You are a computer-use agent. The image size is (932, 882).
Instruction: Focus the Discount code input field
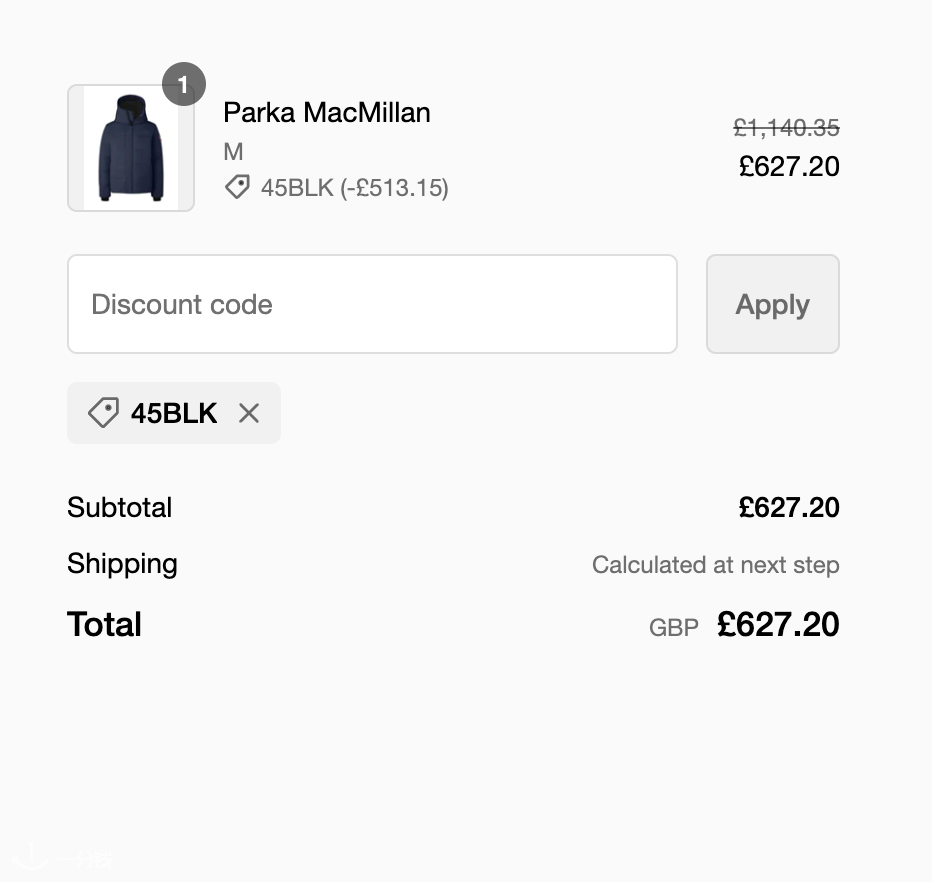pyautogui.click(x=372, y=304)
